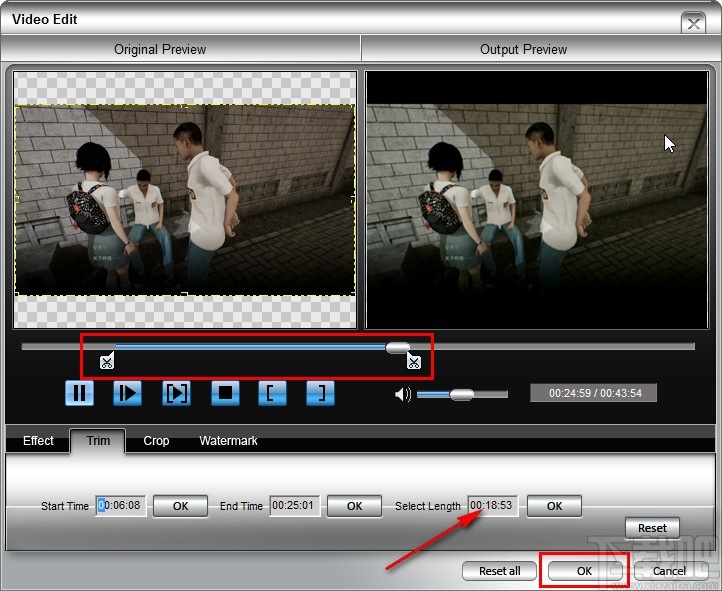Click the original preview video frame
The height and width of the screenshot is (591, 722).
185,200
